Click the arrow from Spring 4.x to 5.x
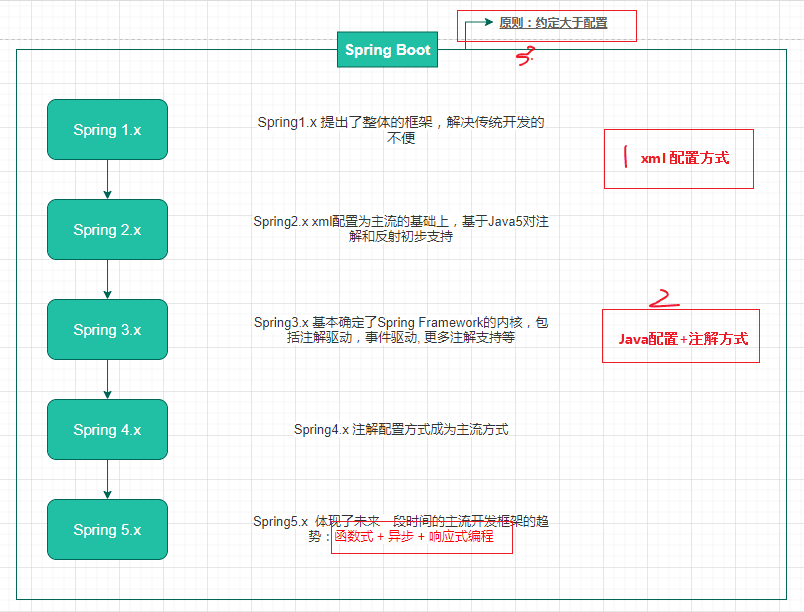Screen dimensions: 804x612 [107, 480]
